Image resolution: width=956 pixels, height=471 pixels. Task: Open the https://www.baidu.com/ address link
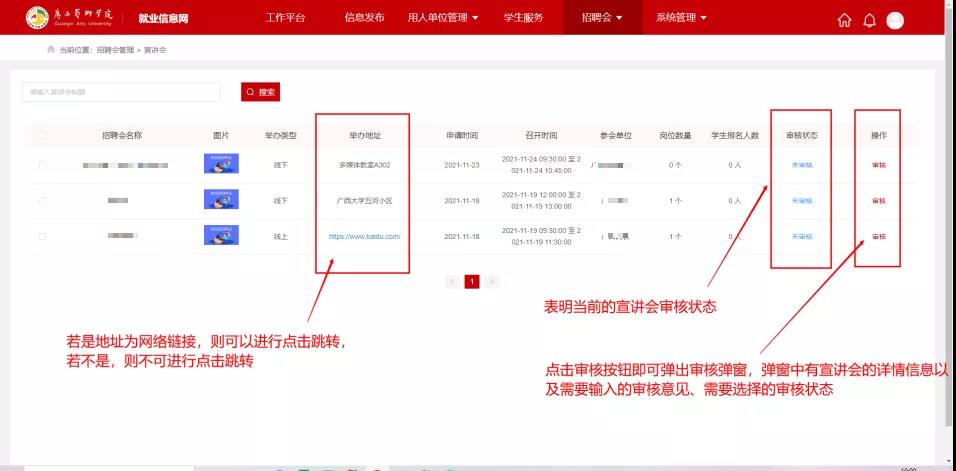pos(364,237)
